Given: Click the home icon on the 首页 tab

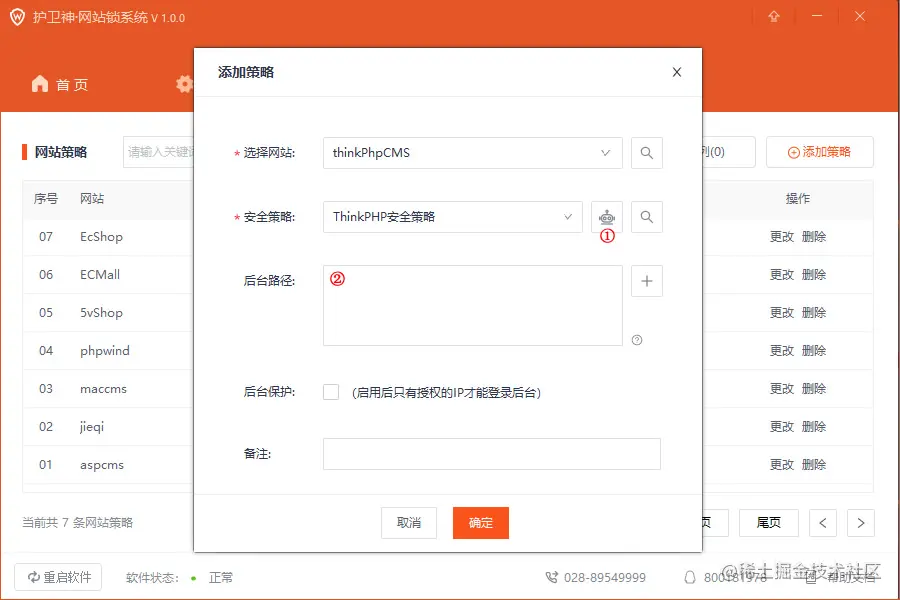Looking at the screenshot, I should coord(38,84).
